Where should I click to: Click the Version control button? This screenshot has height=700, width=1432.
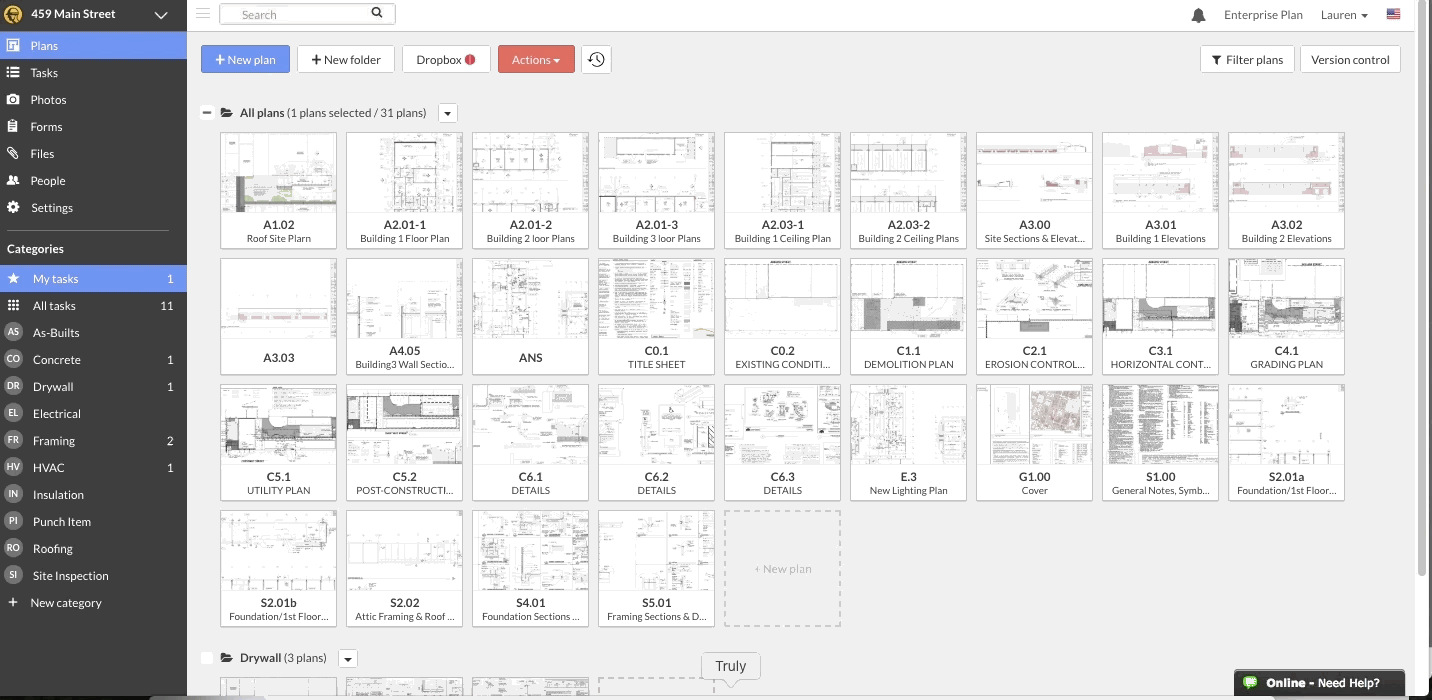click(x=1350, y=60)
